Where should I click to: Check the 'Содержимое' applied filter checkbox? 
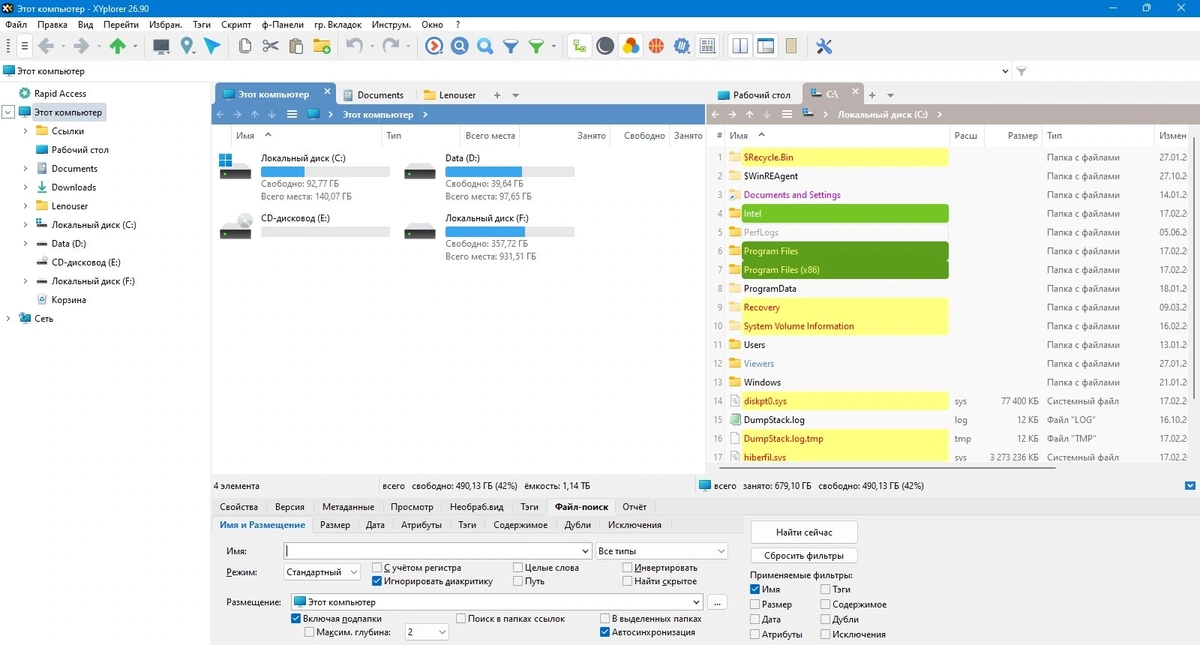(826, 605)
